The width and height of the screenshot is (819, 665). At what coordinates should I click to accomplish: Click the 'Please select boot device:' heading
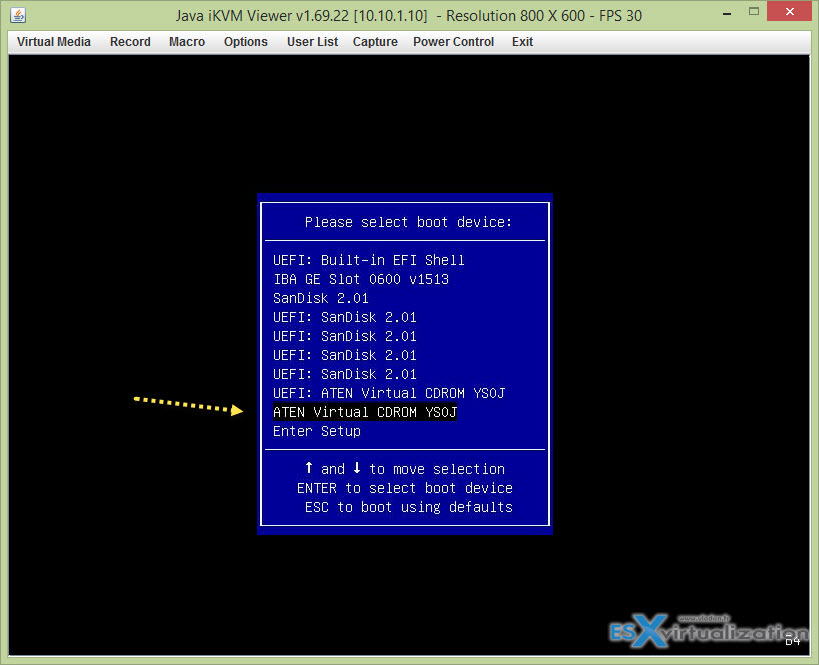408,222
